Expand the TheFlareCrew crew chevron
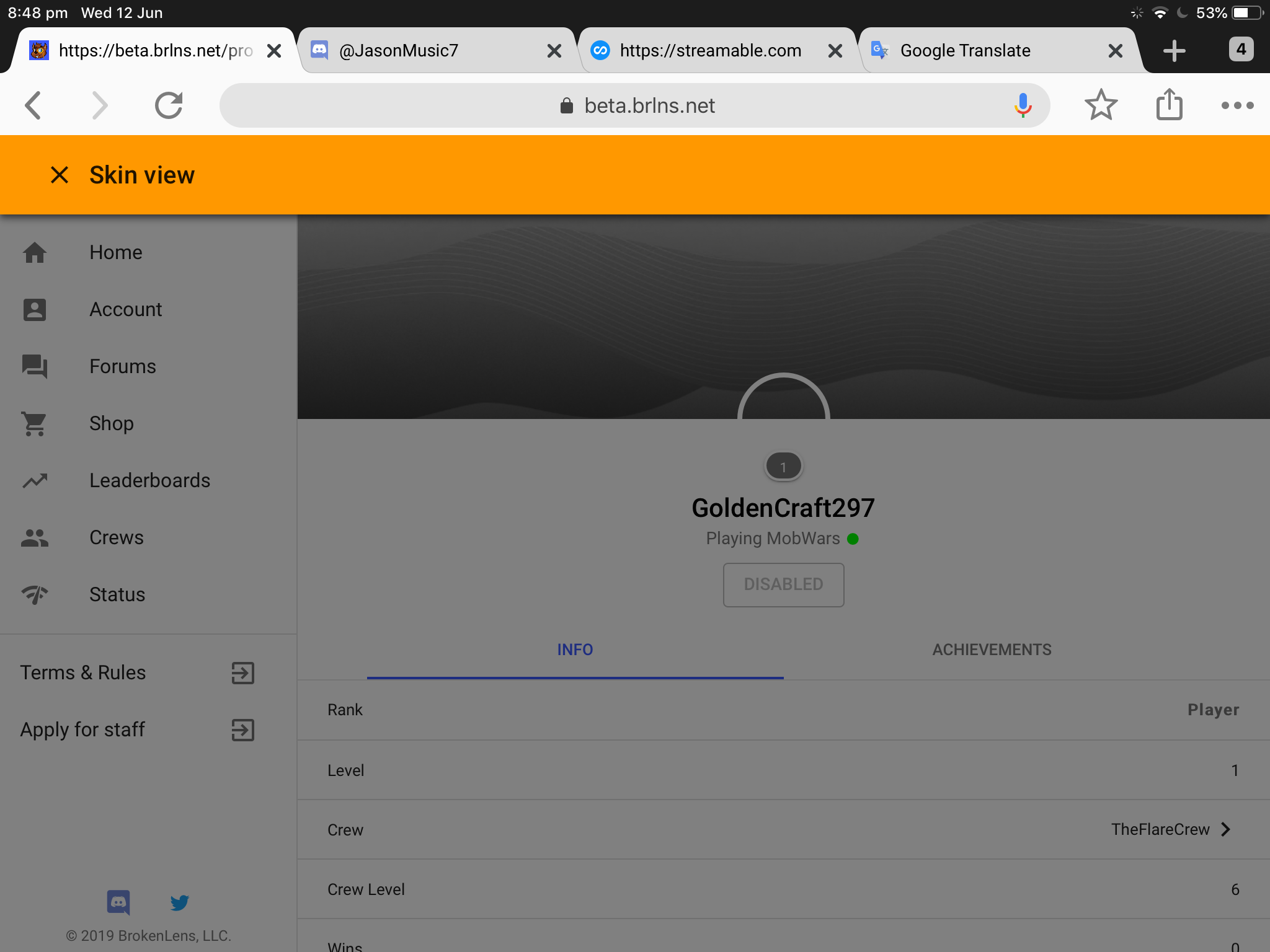The height and width of the screenshot is (952, 1270). point(1226,829)
